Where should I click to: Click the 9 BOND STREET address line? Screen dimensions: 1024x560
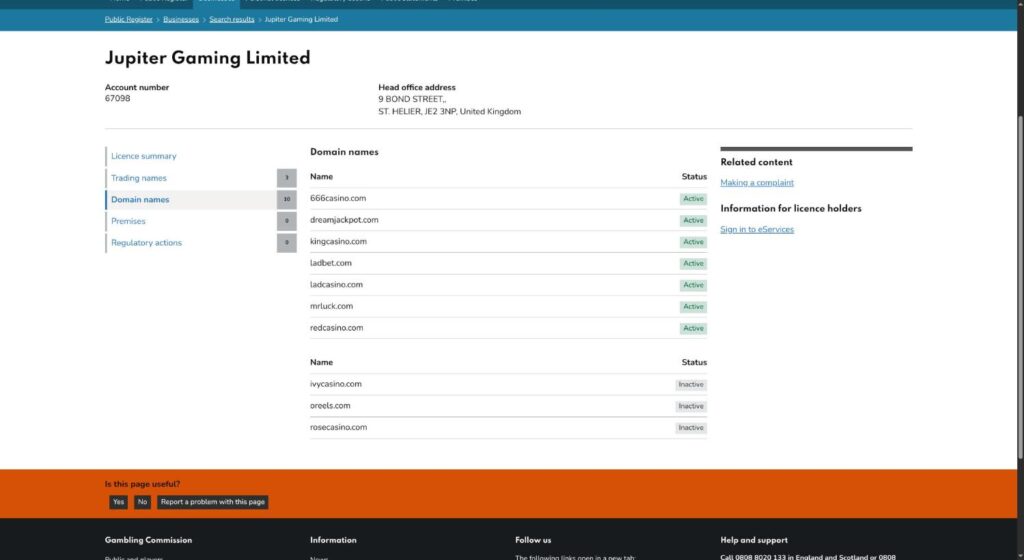pyautogui.click(x=412, y=99)
